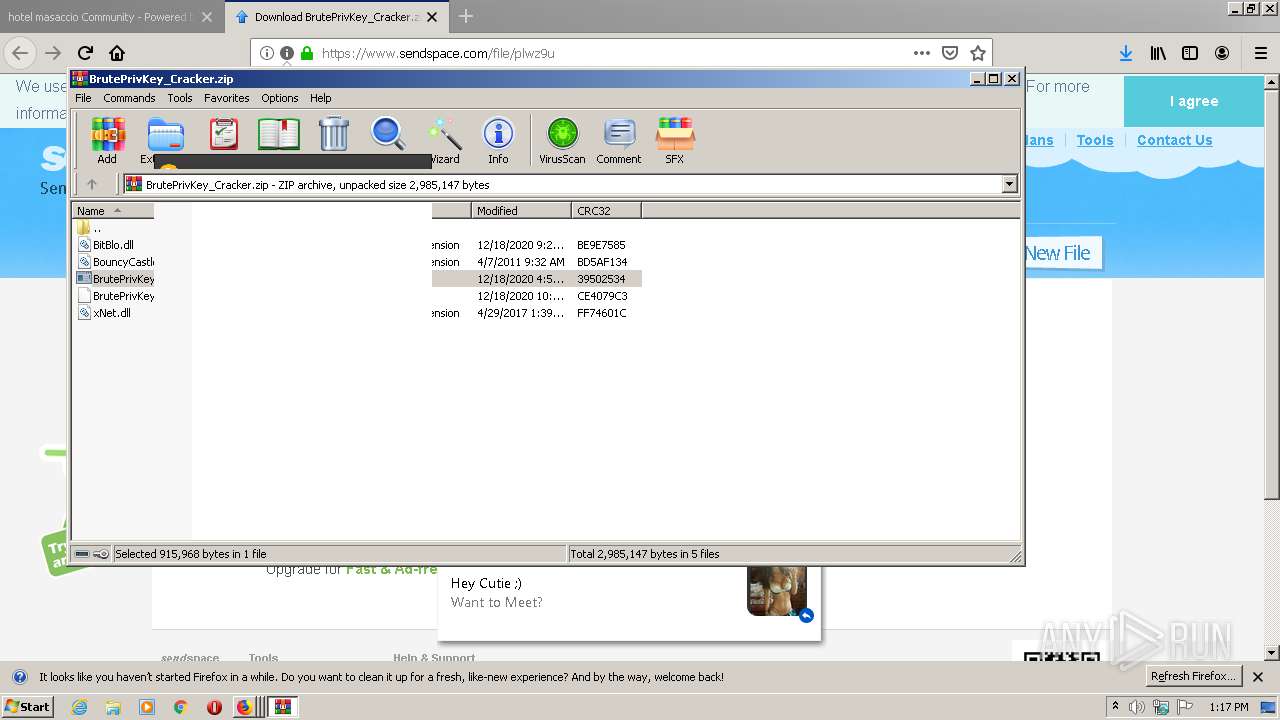This screenshot has width=1280, height=720.
Task: Bookmark this page with star icon
Action: (978, 53)
